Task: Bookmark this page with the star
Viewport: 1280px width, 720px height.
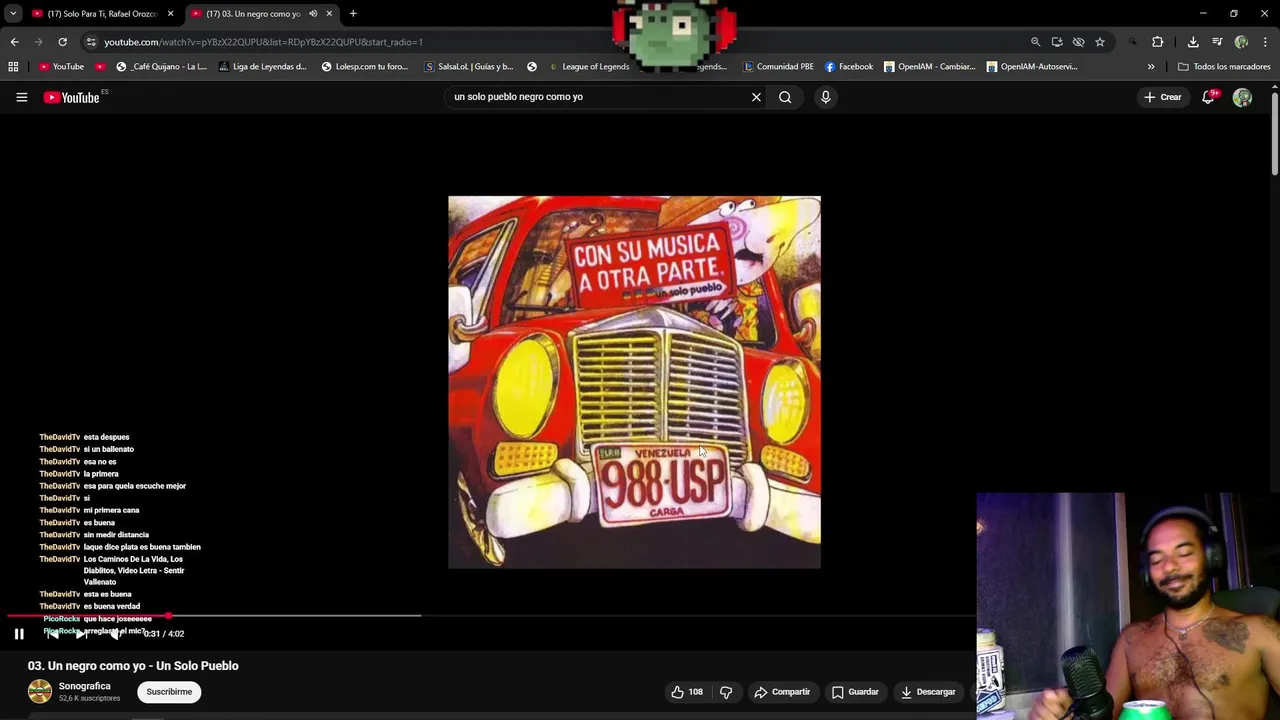Action: point(1100,42)
